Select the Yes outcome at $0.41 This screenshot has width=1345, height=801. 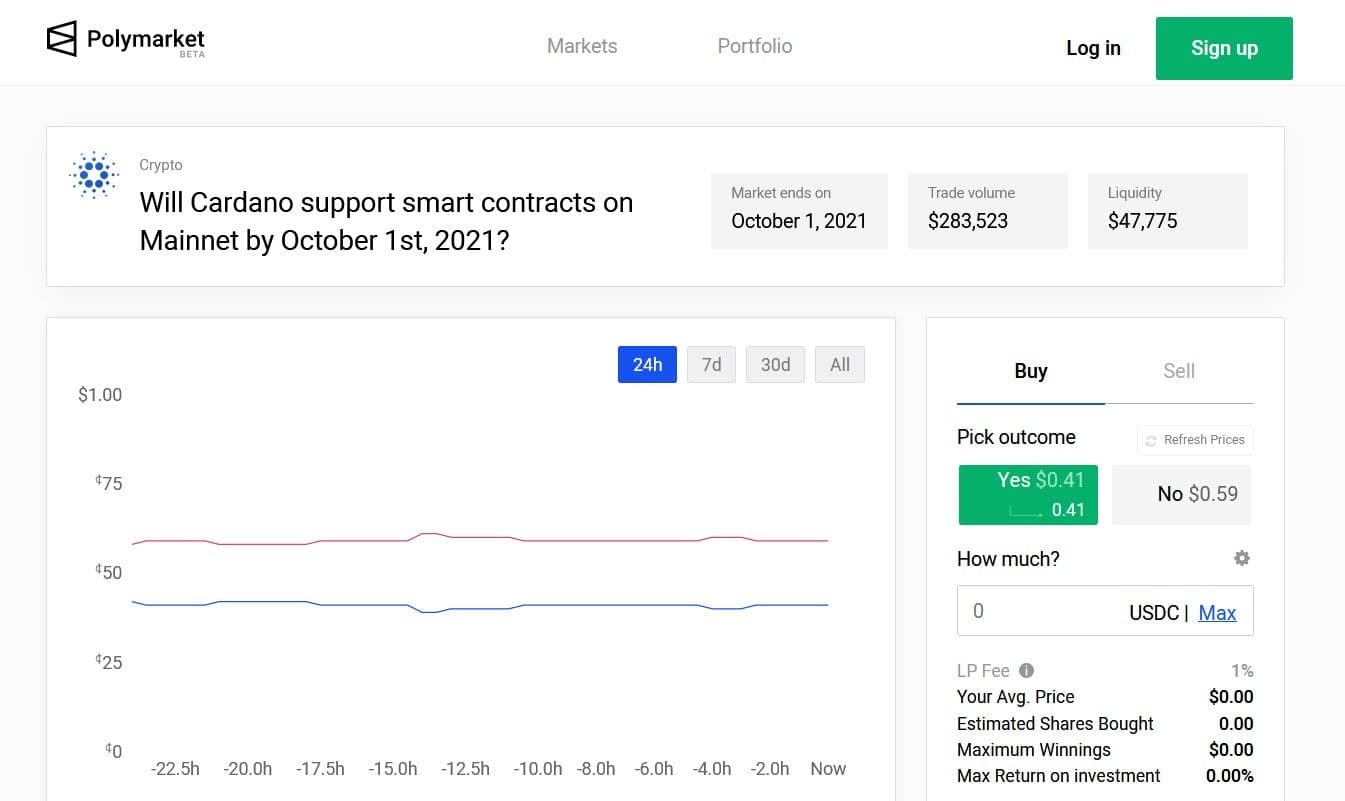1028,494
